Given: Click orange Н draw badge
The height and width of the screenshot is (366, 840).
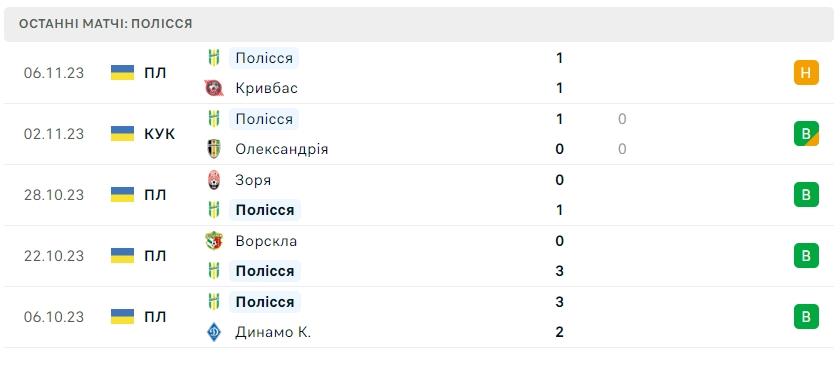Looking at the screenshot, I should 806,73.
